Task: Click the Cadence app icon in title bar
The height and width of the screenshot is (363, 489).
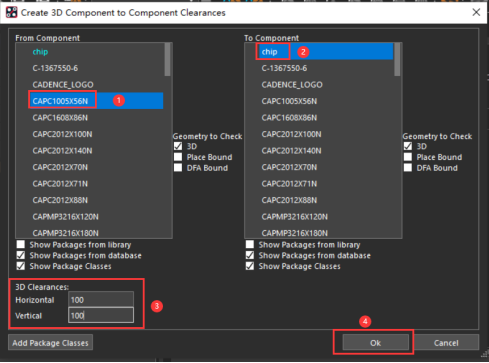Action: coord(11,13)
